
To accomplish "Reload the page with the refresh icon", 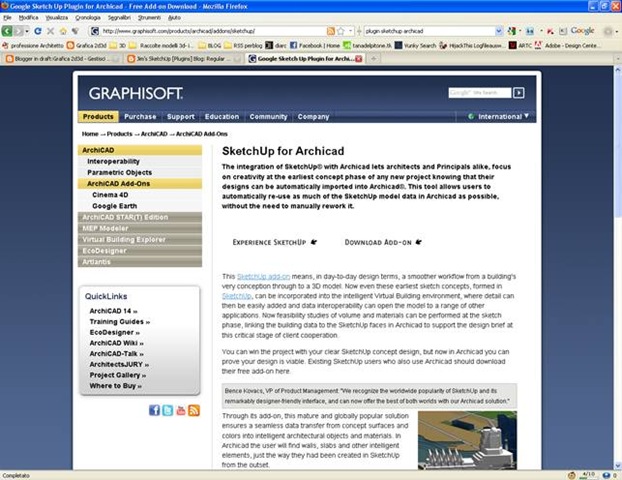I will 38,31.
